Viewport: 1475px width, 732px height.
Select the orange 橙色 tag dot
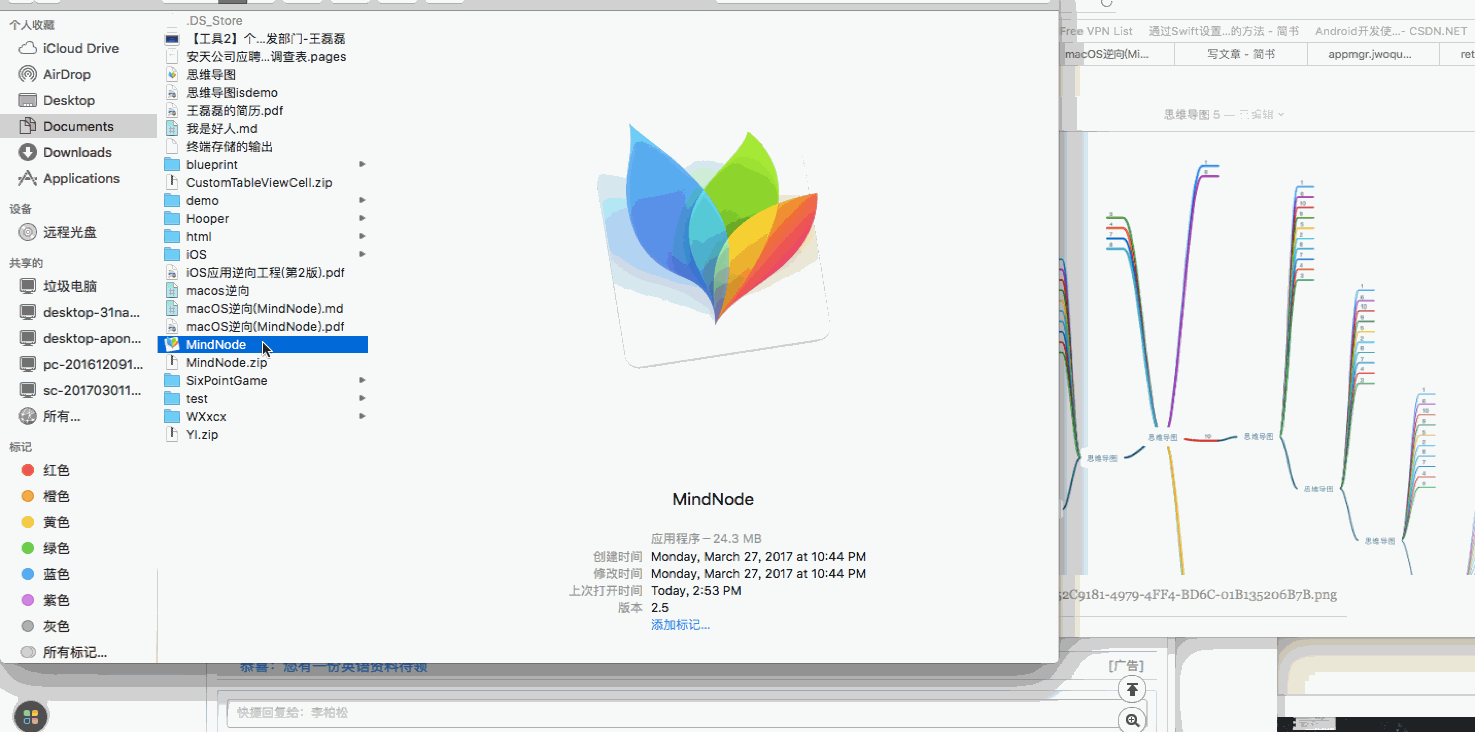coord(28,496)
